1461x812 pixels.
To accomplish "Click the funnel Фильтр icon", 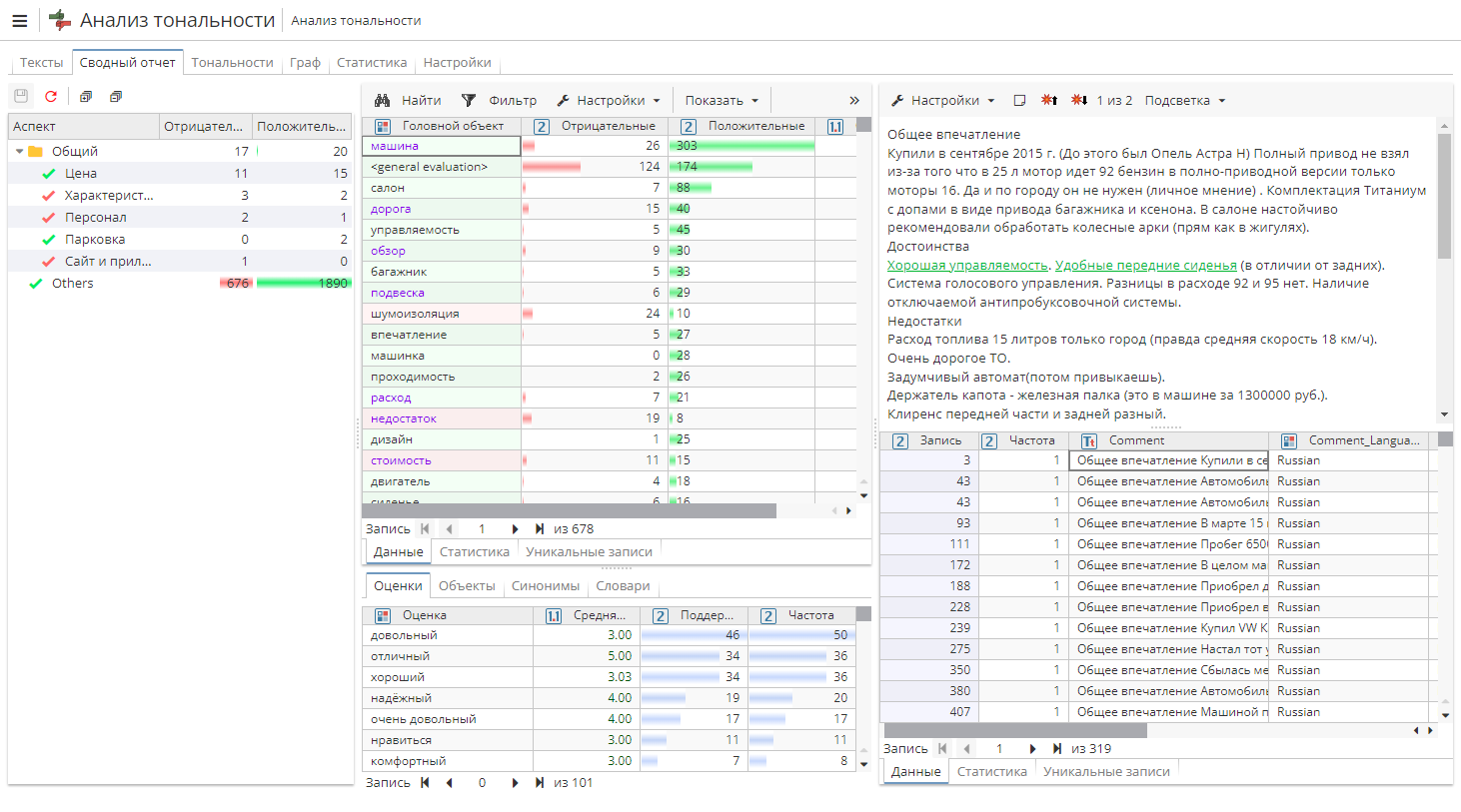I will click(x=468, y=100).
